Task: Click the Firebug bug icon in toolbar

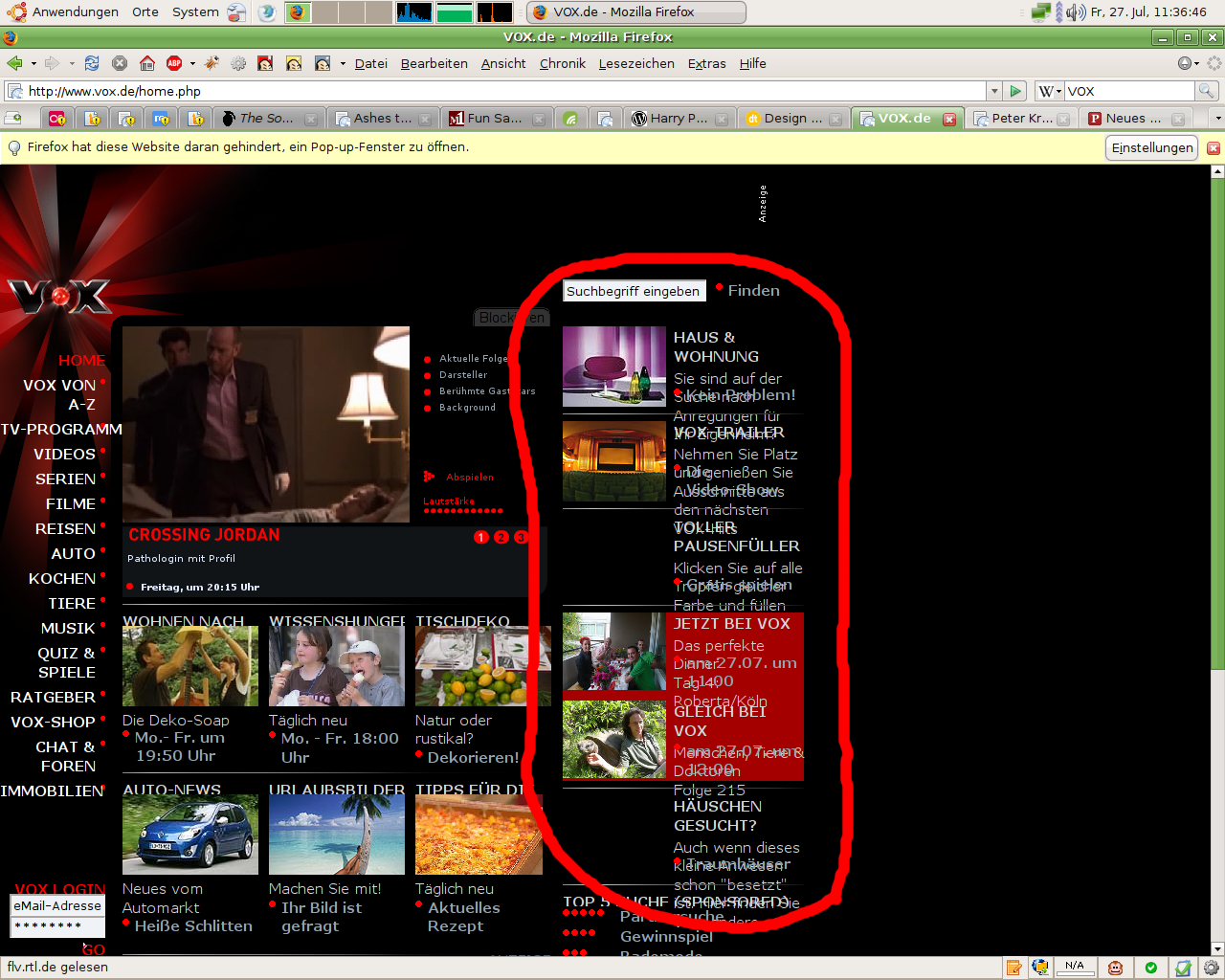Action: pos(212,63)
